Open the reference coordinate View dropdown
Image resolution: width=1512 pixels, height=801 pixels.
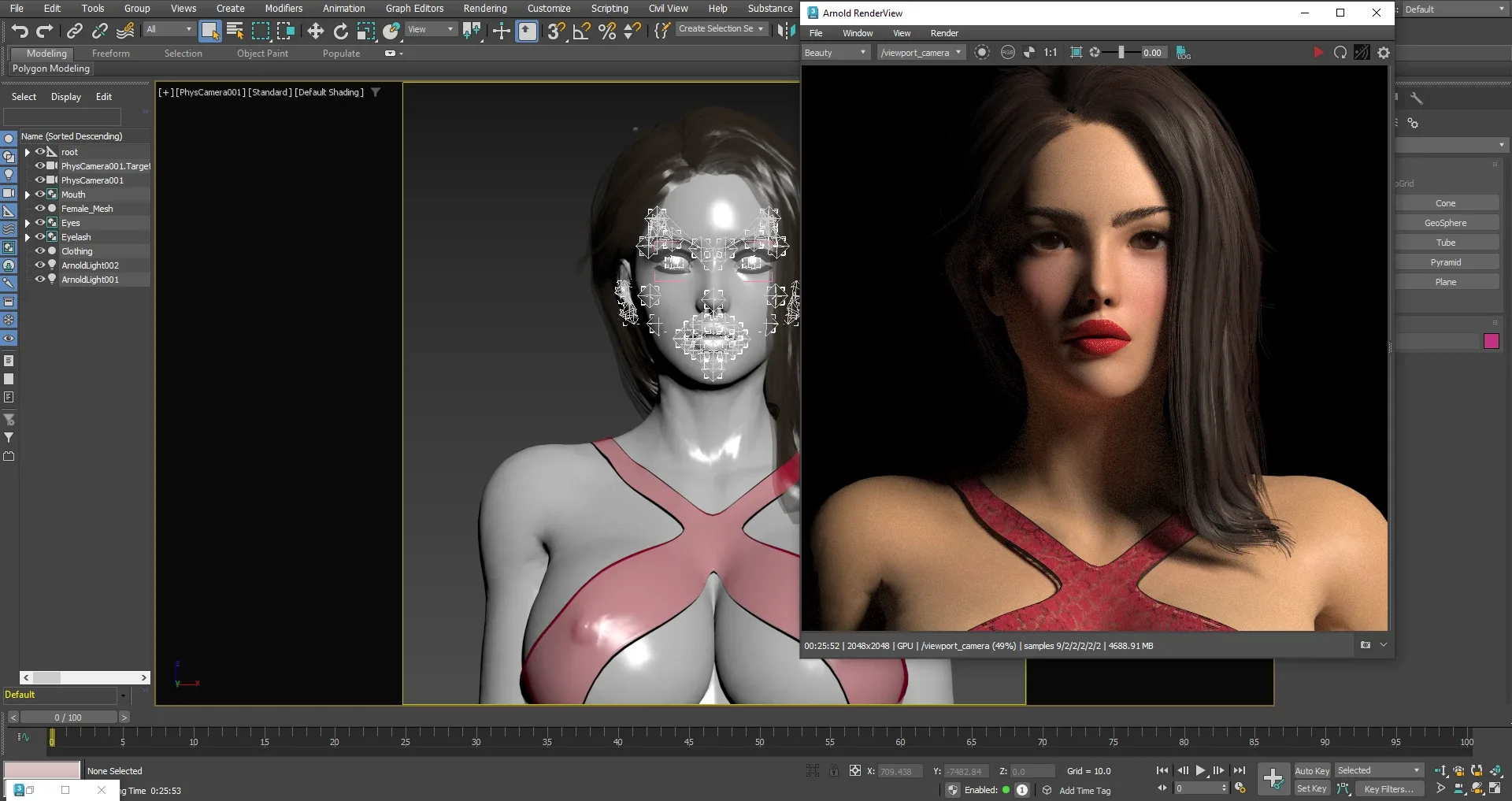(431, 29)
